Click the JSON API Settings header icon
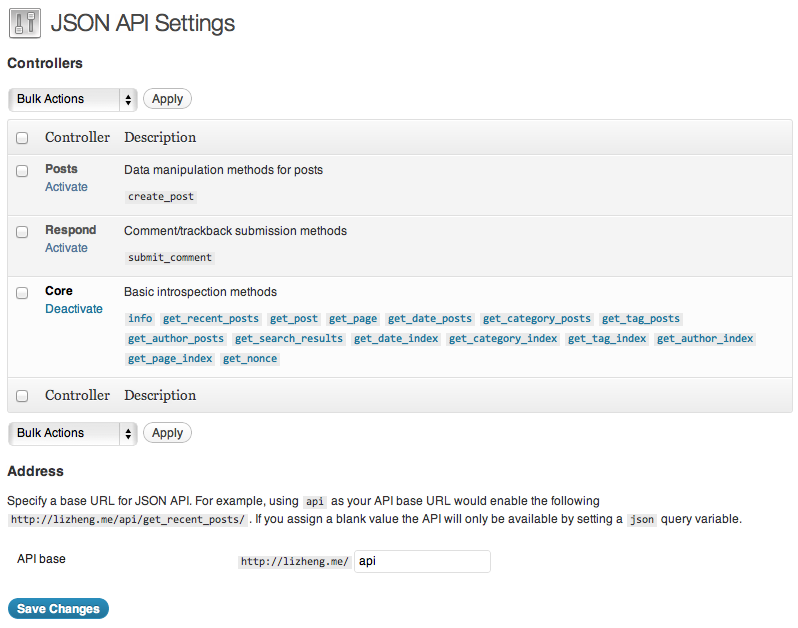The width and height of the screenshot is (798, 628). (24, 23)
